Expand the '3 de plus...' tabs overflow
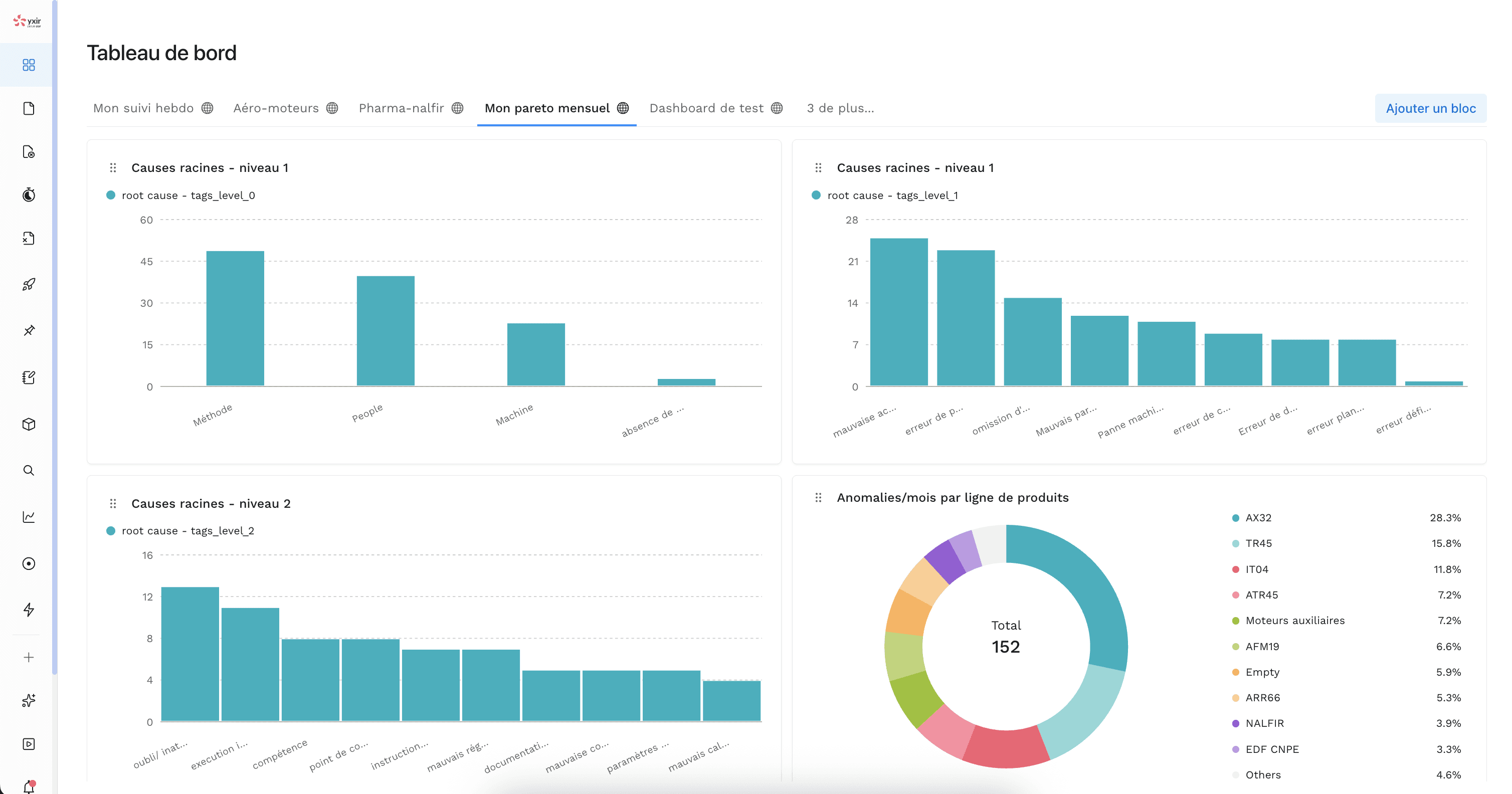The height and width of the screenshot is (794, 1512). tap(840, 108)
